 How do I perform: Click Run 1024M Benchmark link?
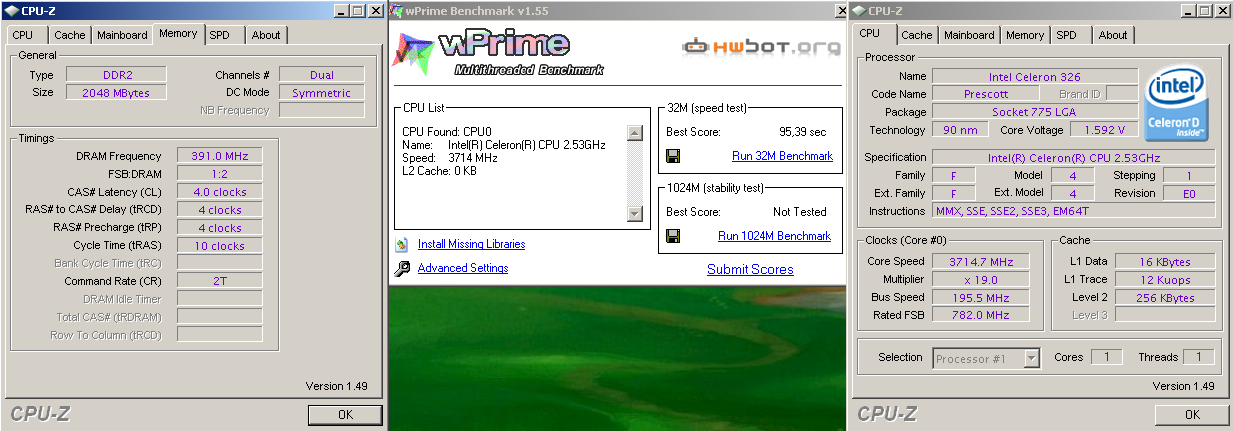(x=774, y=236)
